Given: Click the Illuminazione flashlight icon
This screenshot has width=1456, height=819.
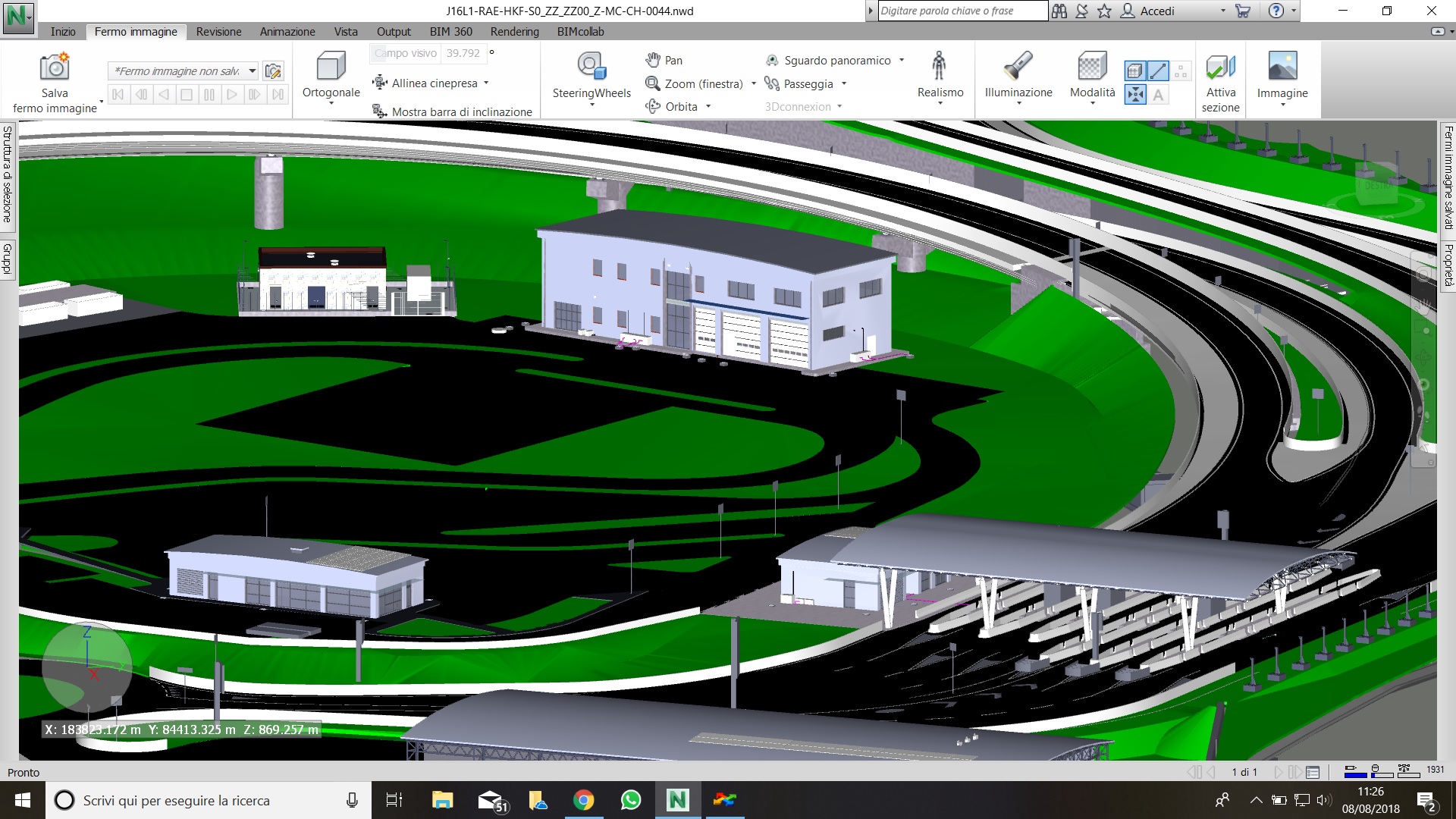Looking at the screenshot, I should (x=1018, y=67).
